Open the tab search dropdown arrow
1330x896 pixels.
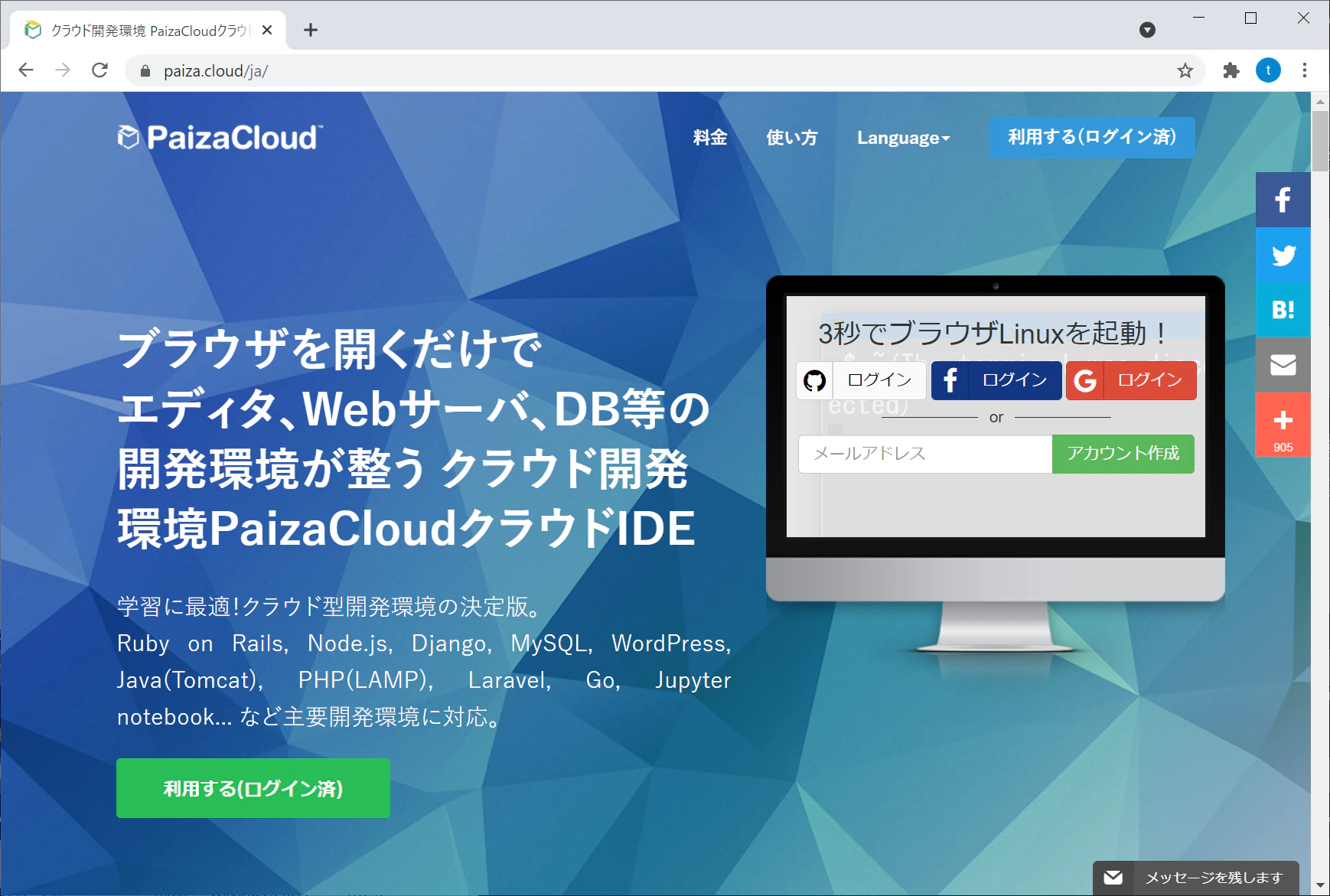click(x=1147, y=30)
